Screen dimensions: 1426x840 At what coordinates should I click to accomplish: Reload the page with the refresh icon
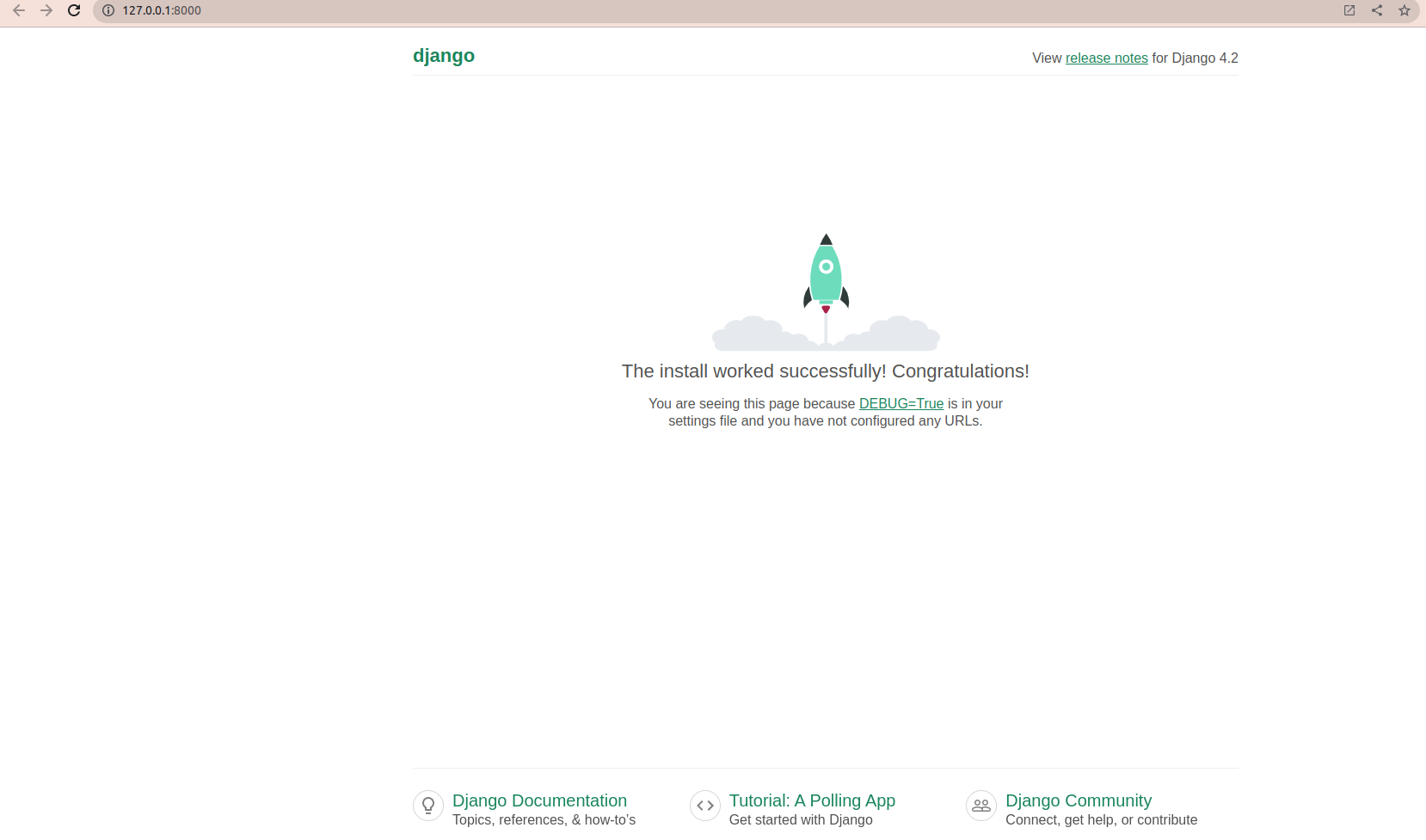74,10
